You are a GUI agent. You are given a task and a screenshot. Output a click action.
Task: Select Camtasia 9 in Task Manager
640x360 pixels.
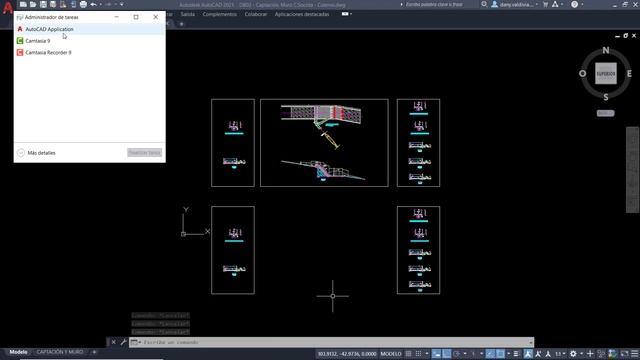click(89, 41)
